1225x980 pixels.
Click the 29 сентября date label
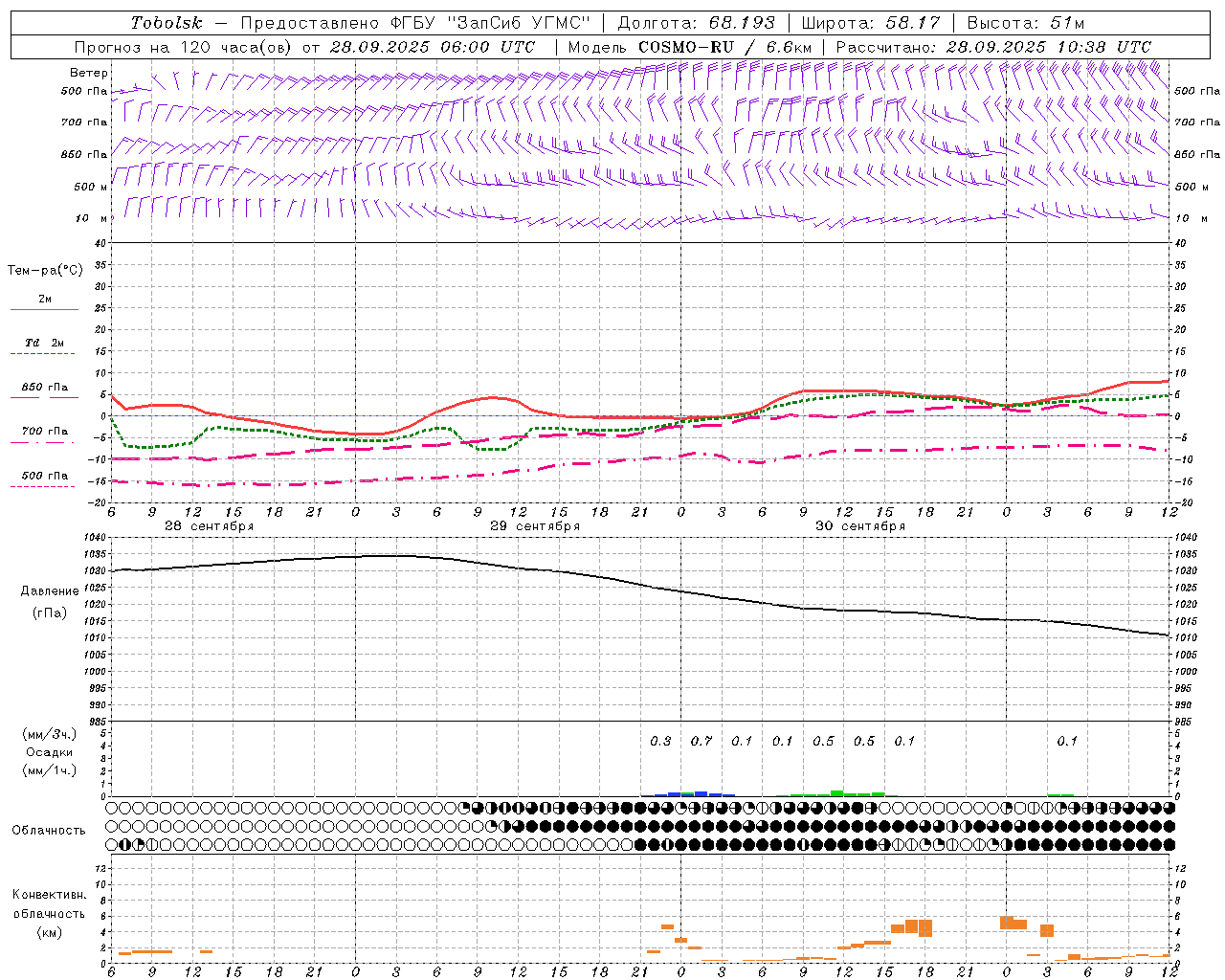[x=535, y=526]
